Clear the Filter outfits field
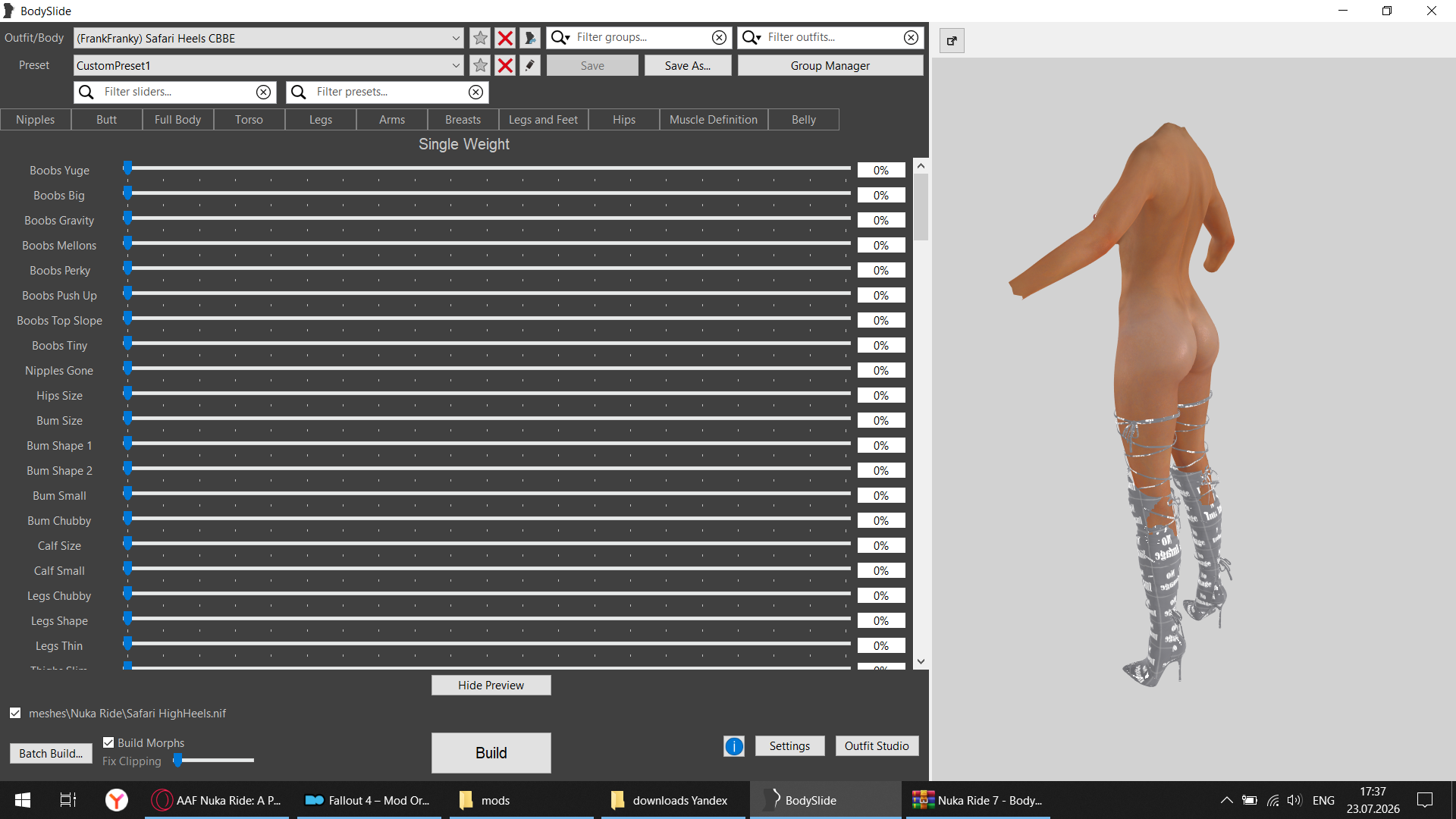This screenshot has width=1456, height=819. 911,37
